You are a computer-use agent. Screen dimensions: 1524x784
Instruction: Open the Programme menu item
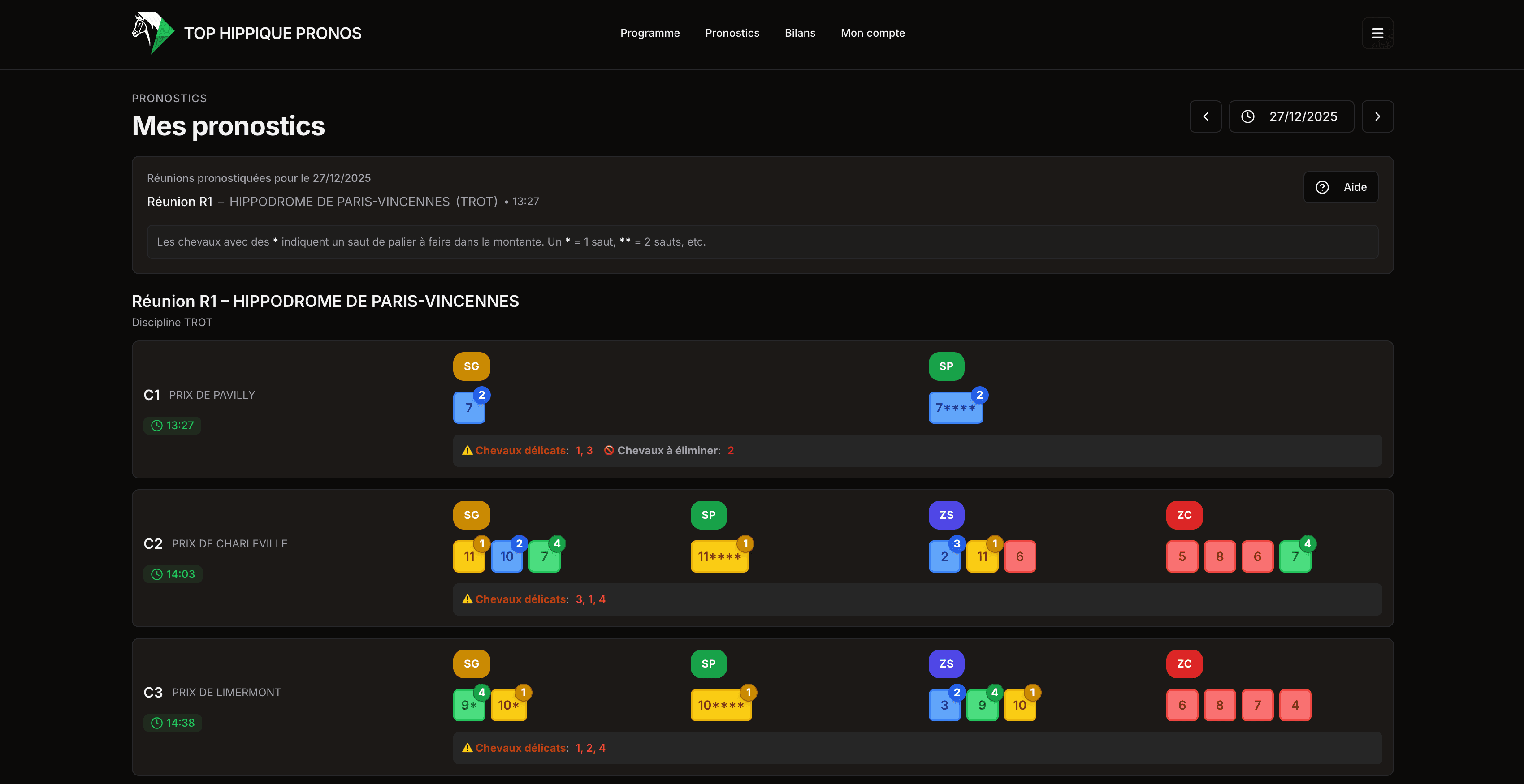click(649, 33)
